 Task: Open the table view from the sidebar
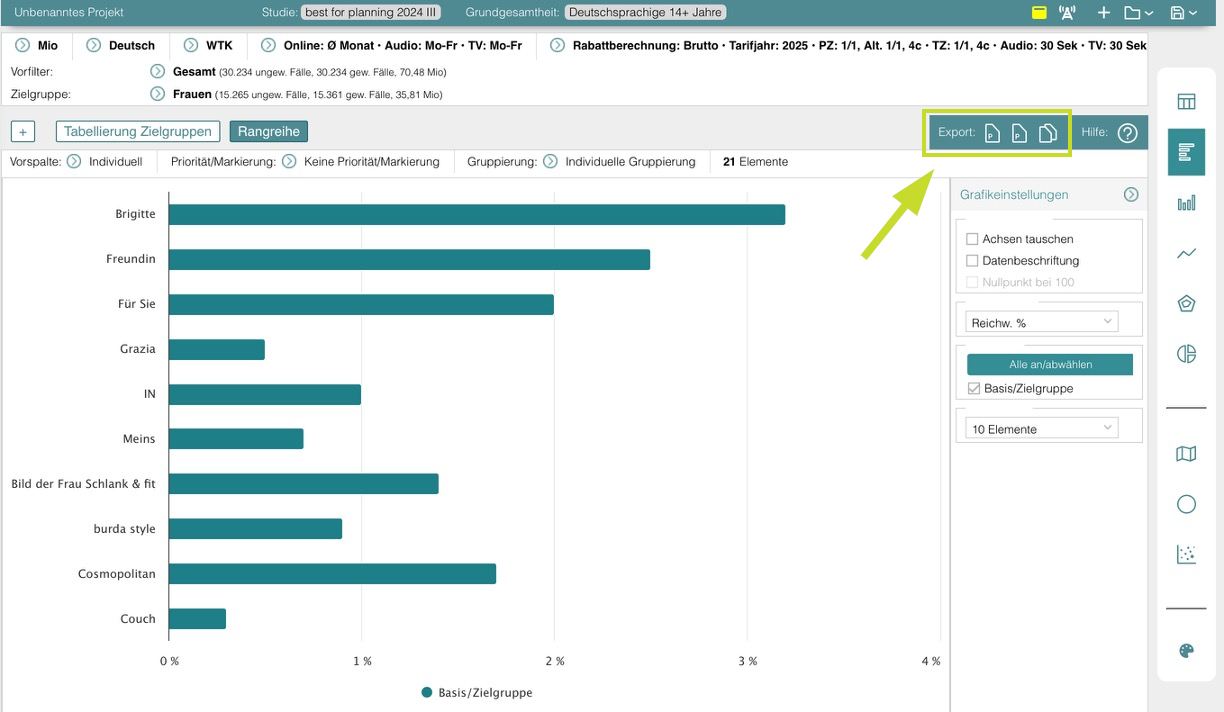[1186, 101]
